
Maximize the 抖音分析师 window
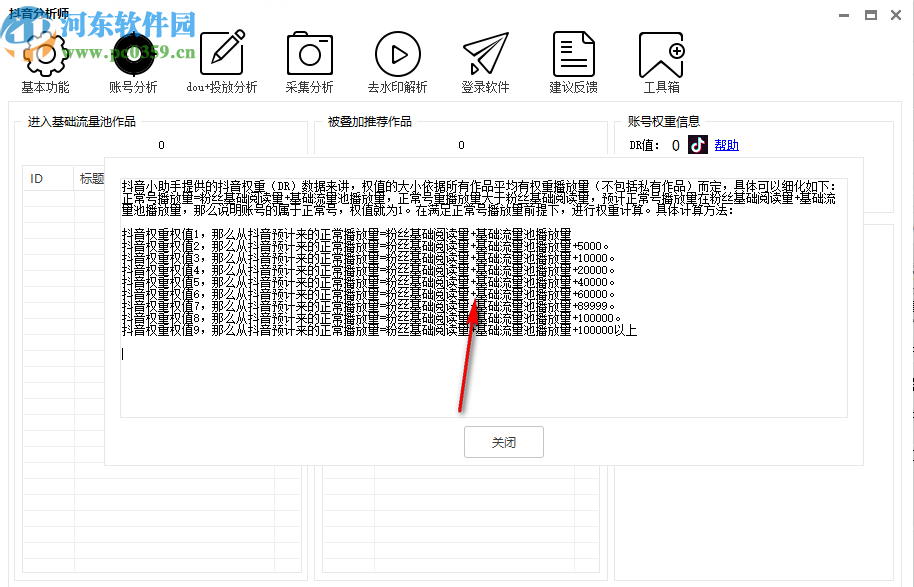click(871, 16)
